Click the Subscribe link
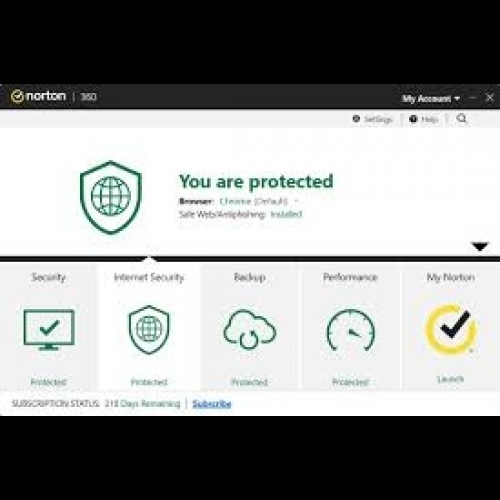This screenshot has height=500, width=500. (x=212, y=404)
